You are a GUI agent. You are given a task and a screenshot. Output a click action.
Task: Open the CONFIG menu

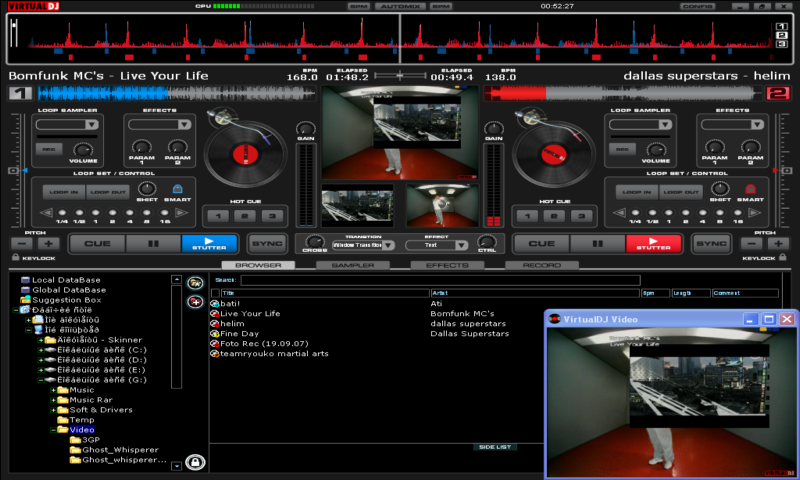pos(697,6)
